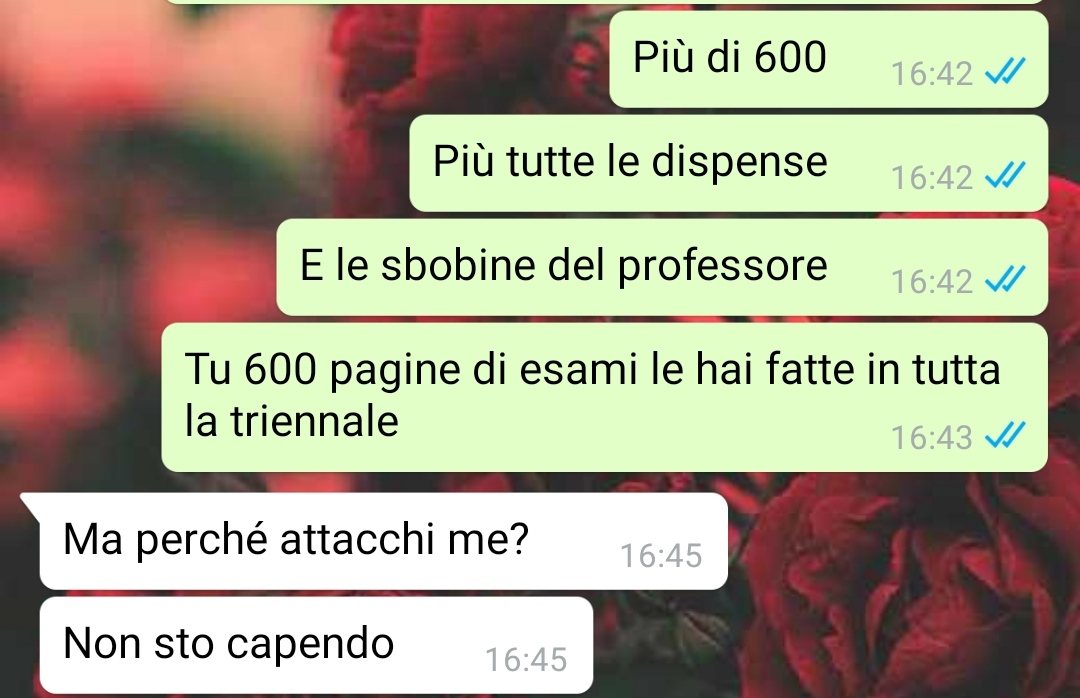1080x698 pixels.
Task: Tap 16:42 timestamp on 'sbobine del professore'
Action: (931, 282)
